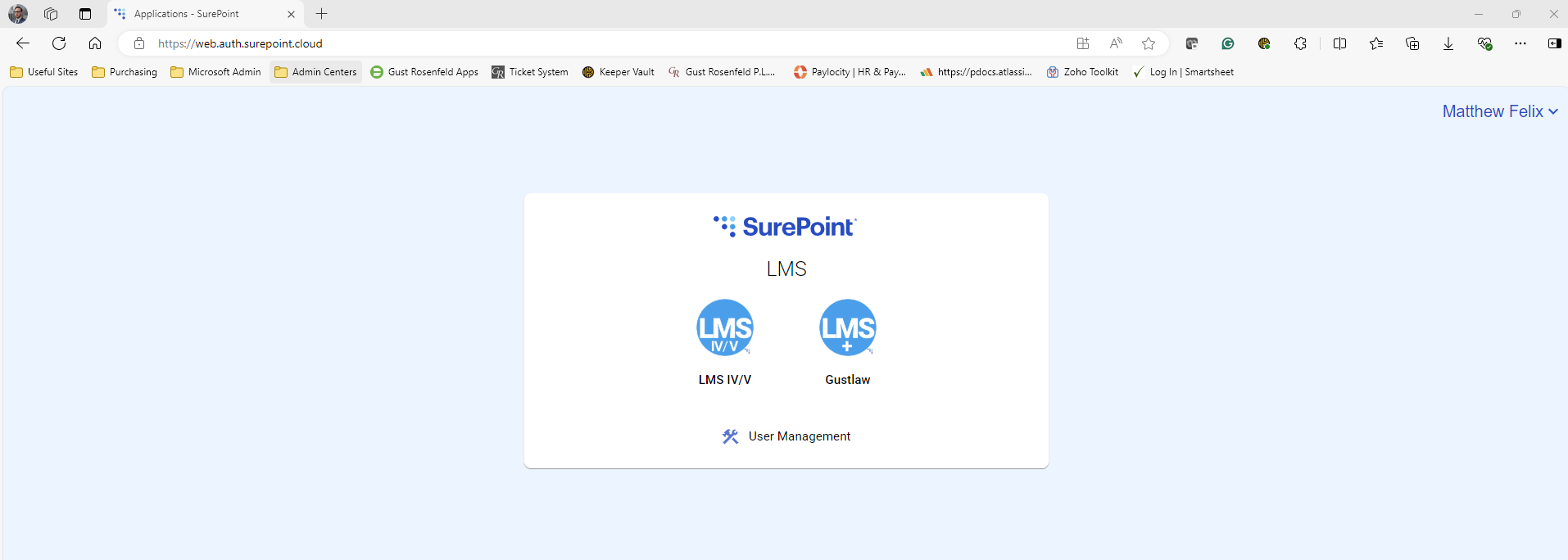
Task: Open the browser extensions puzzle icon
Action: click(x=1300, y=43)
